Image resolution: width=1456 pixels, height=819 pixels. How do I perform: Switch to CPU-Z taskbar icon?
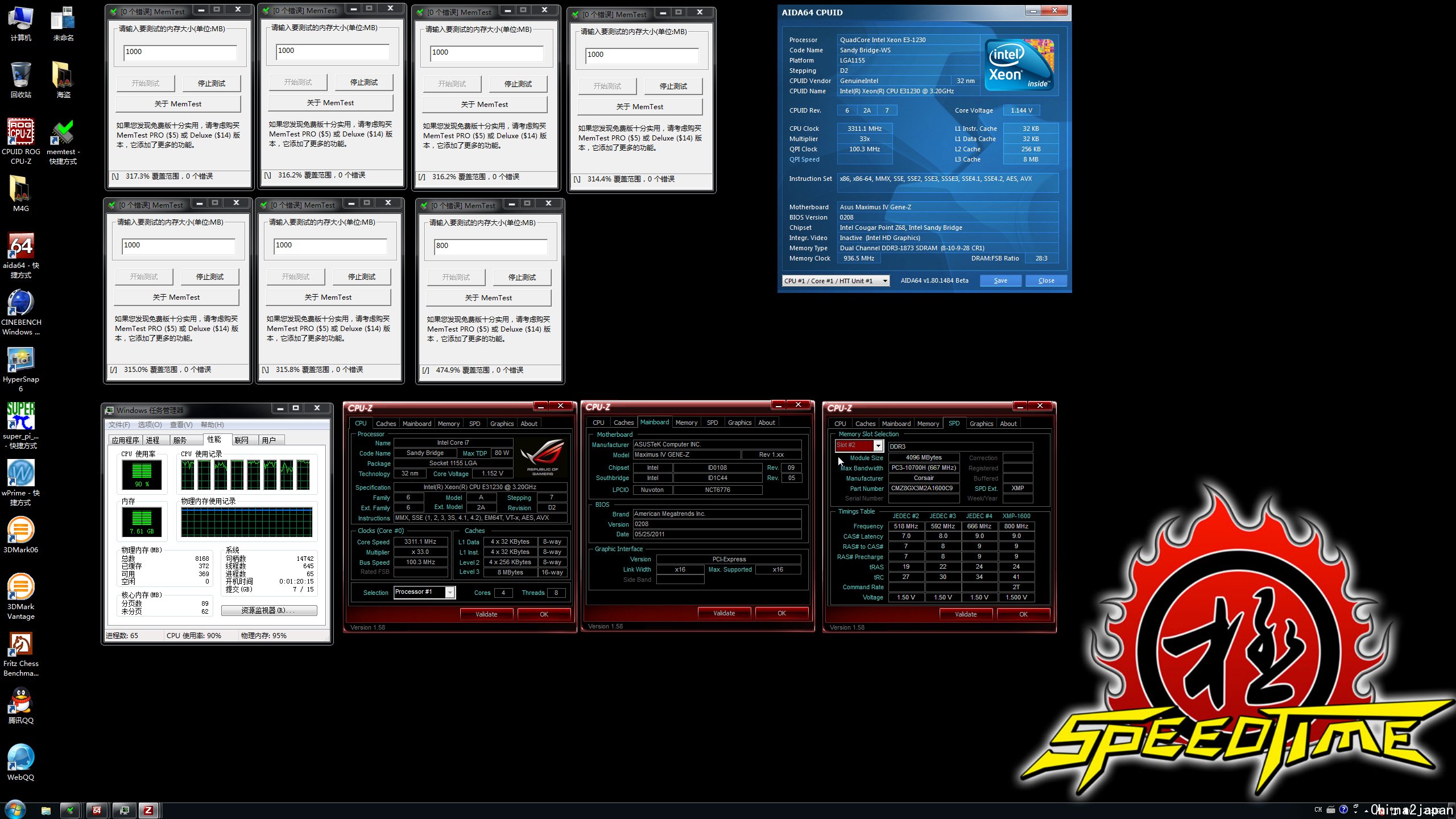(148, 810)
